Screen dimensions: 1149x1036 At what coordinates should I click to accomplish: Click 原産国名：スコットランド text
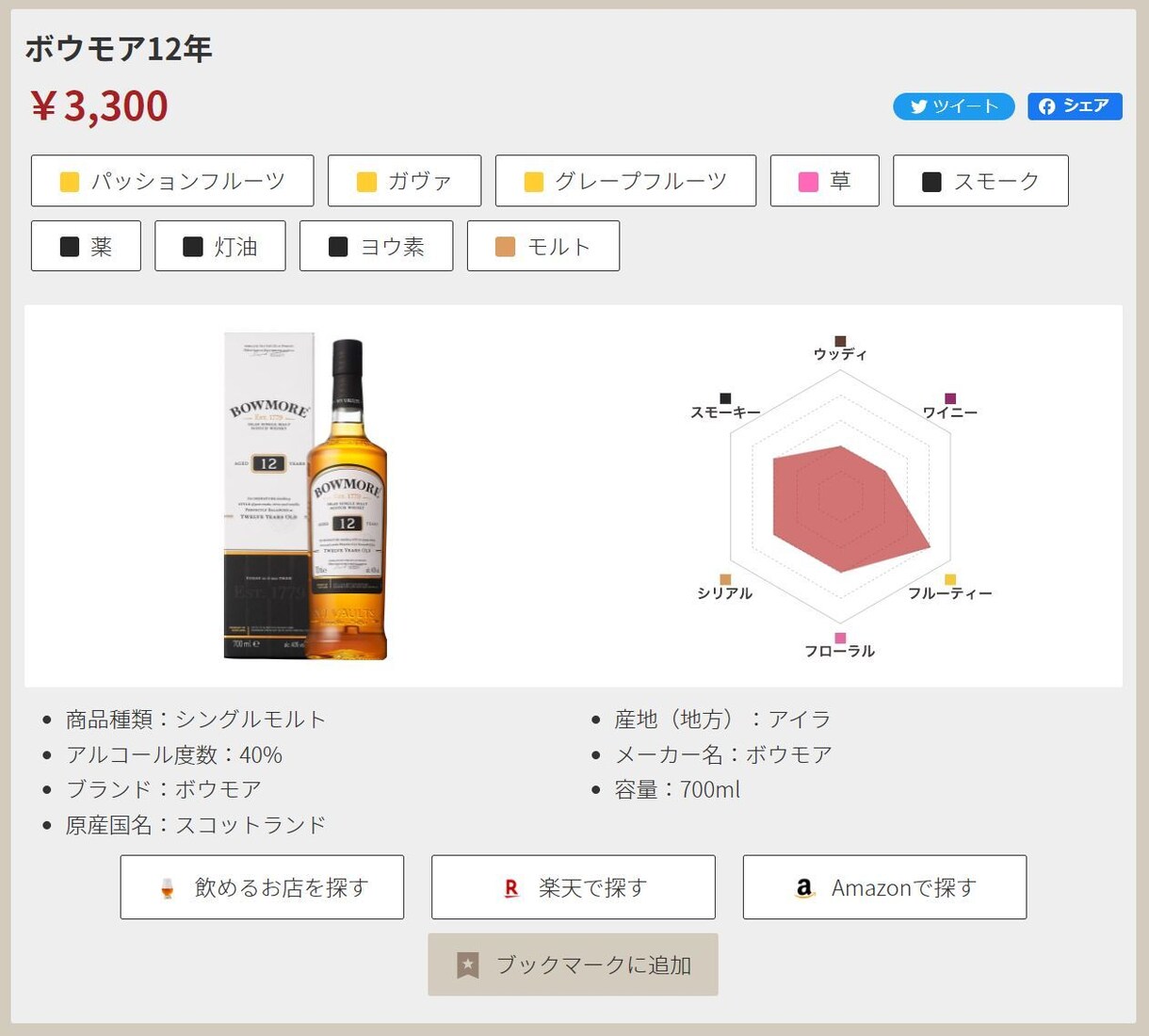(x=196, y=825)
